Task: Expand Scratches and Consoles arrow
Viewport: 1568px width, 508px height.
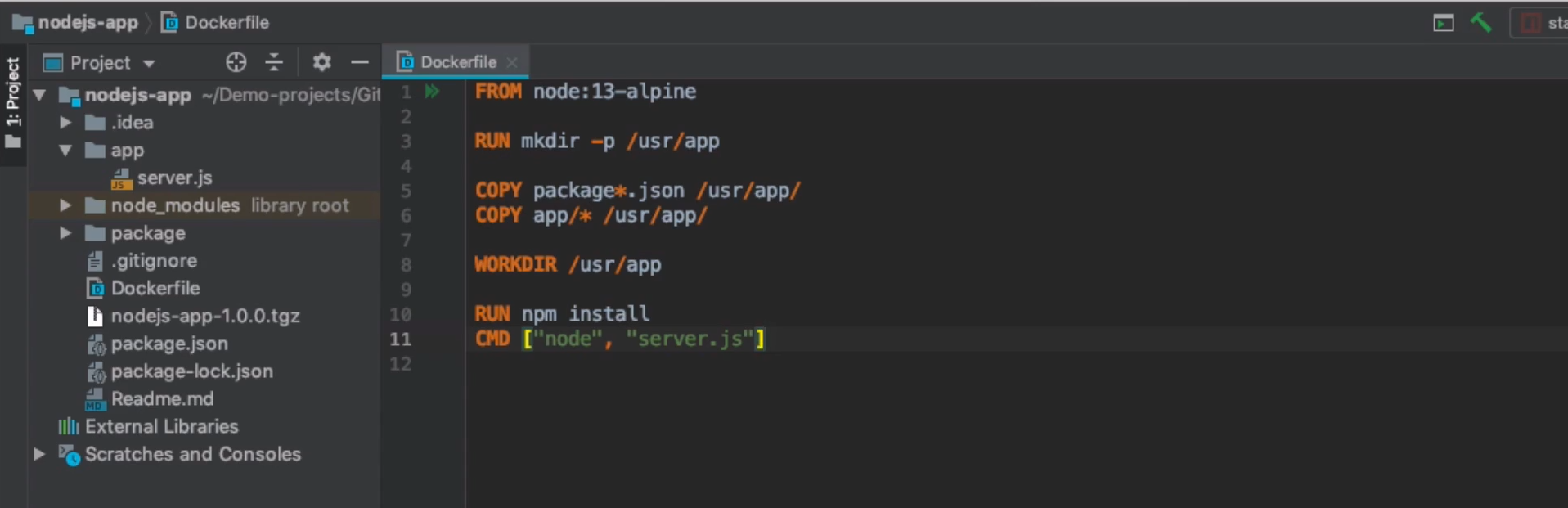Action: click(39, 454)
